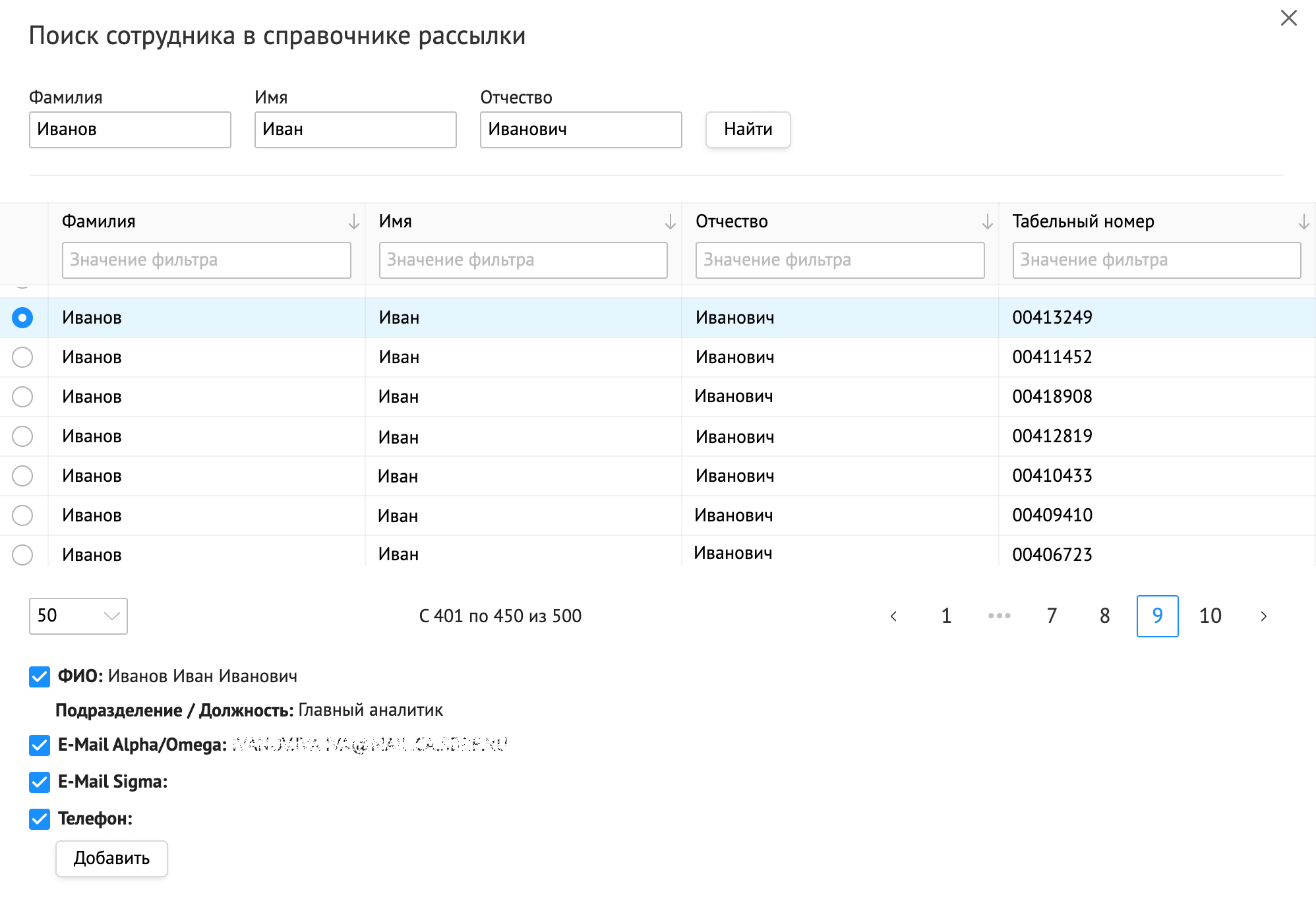
Task: Click the Найти search button
Action: click(748, 130)
